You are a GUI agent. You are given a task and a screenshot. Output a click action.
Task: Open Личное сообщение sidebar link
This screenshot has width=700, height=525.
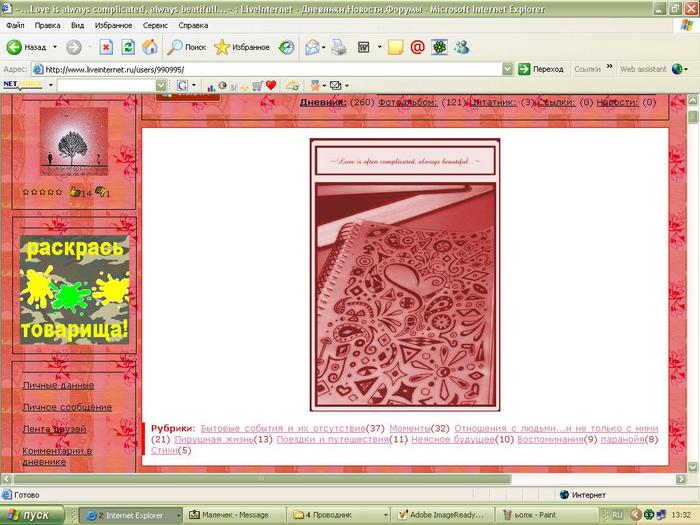(x=67, y=407)
